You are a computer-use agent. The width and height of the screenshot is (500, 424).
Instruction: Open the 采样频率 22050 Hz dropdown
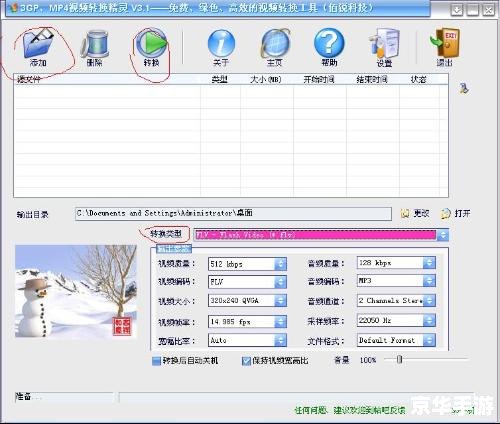click(x=429, y=320)
